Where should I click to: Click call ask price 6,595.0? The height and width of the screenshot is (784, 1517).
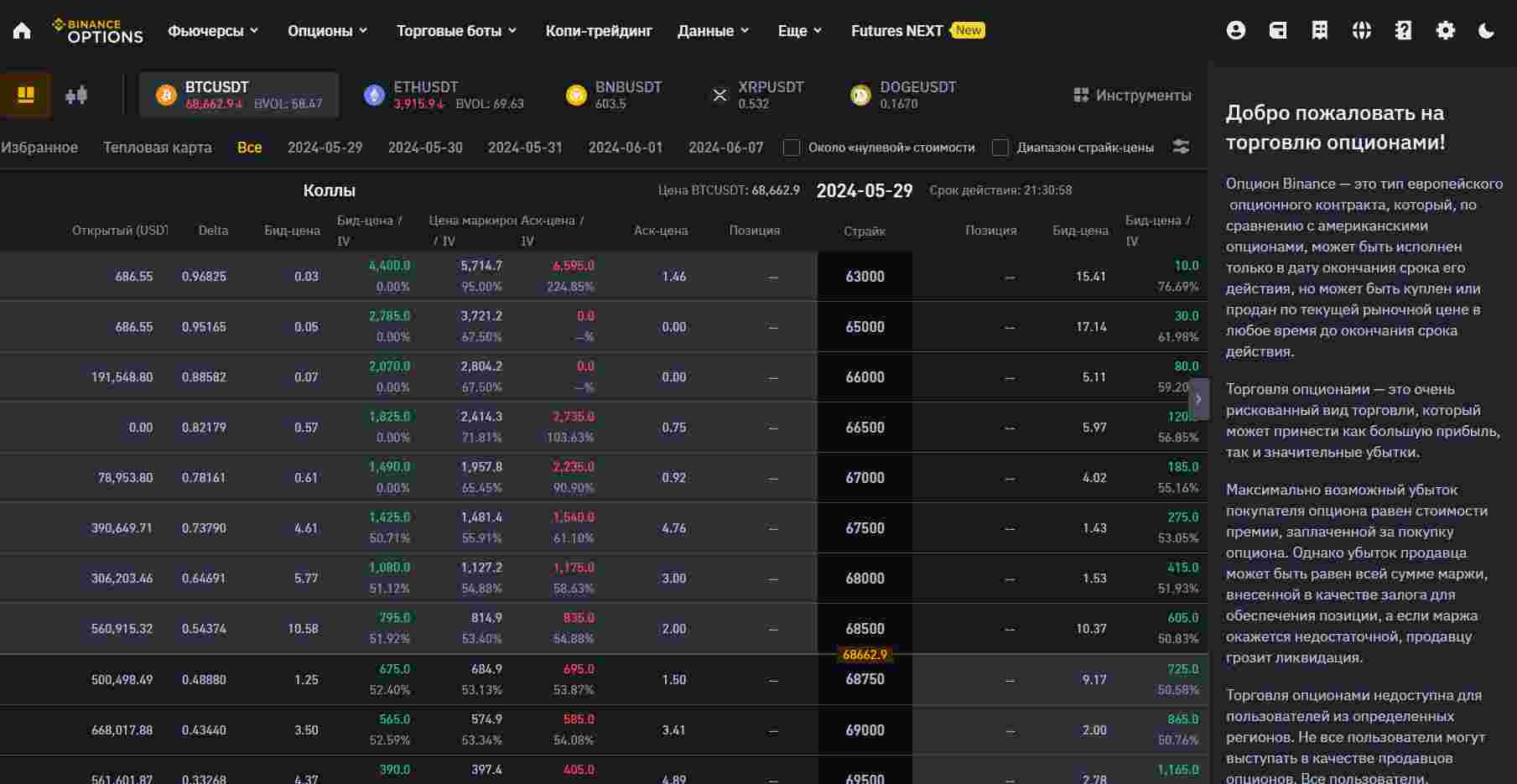pyautogui.click(x=574, y=266)
